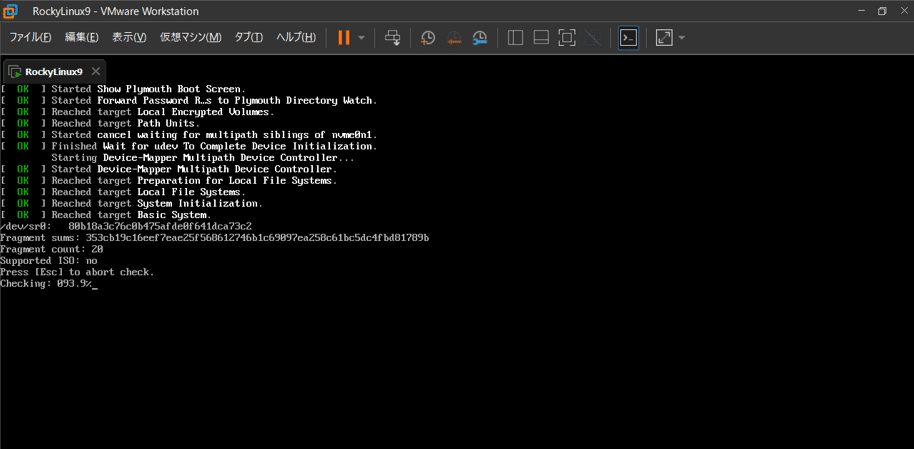Screen dimensions: 914x449
Task: Click 'Started Device-Mapper Multipath Device Controller.' line
Action: [169, 169]
